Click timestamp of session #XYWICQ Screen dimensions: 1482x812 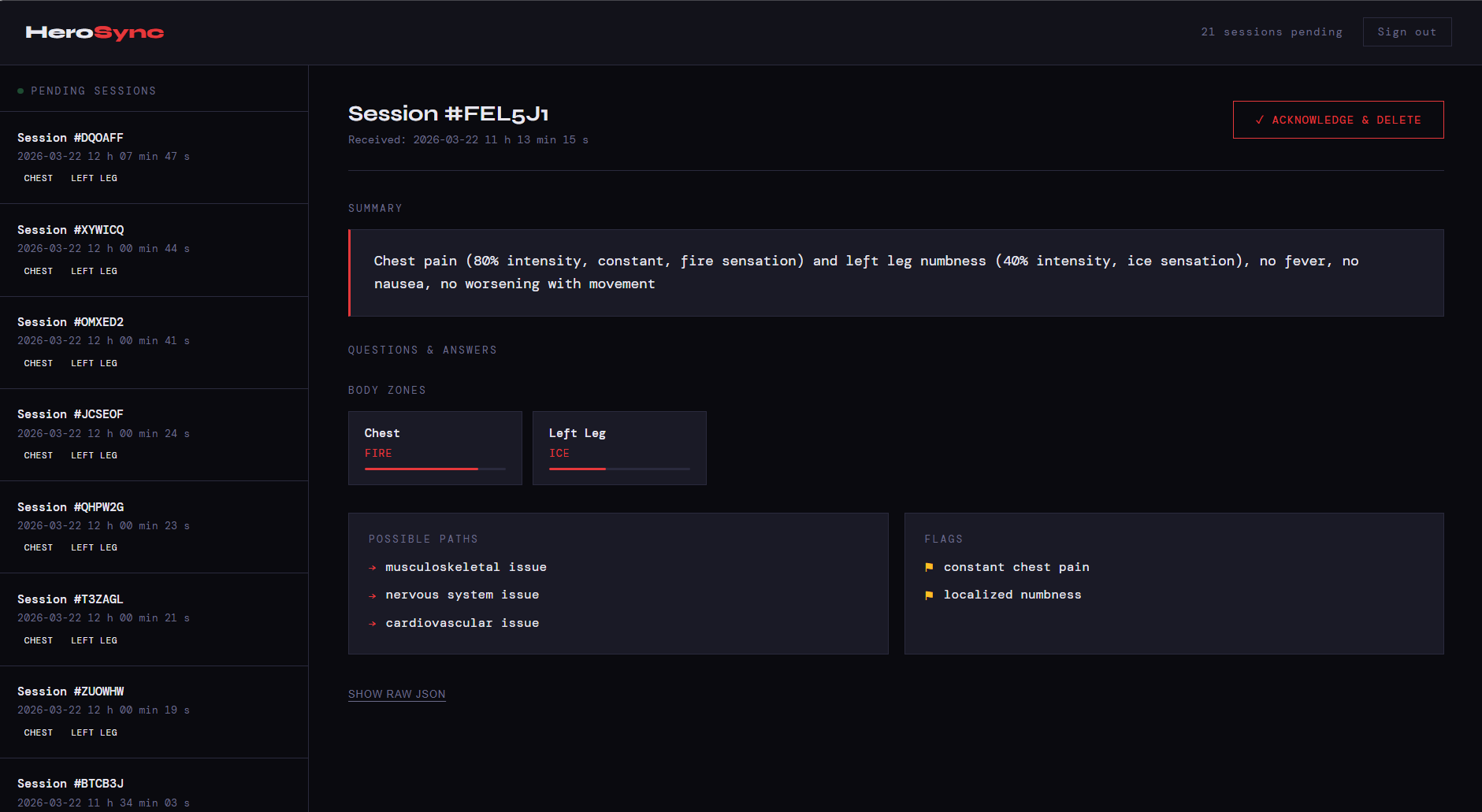click(x=103, y=249)
